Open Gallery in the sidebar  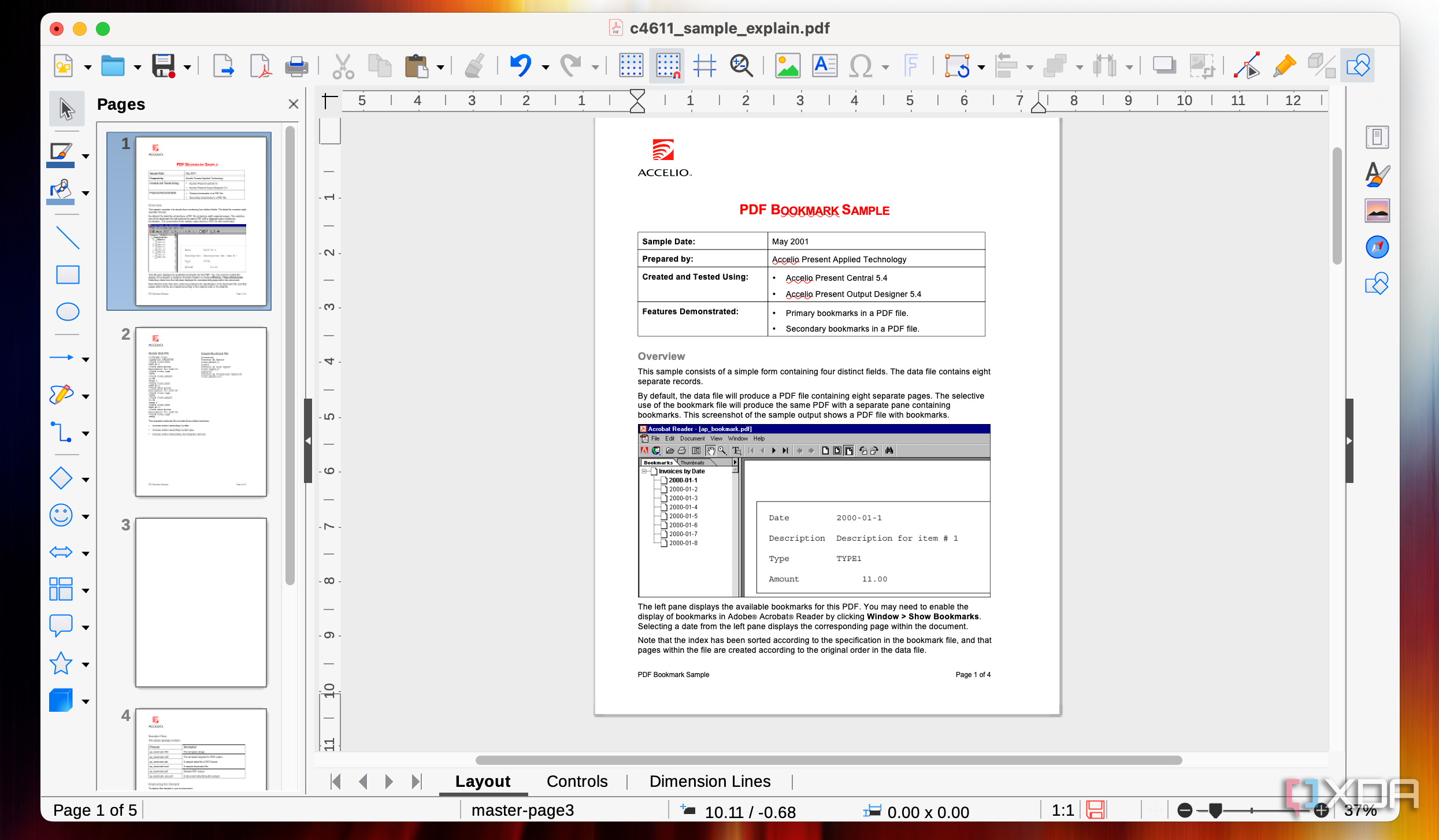(x=1378, y=210)
